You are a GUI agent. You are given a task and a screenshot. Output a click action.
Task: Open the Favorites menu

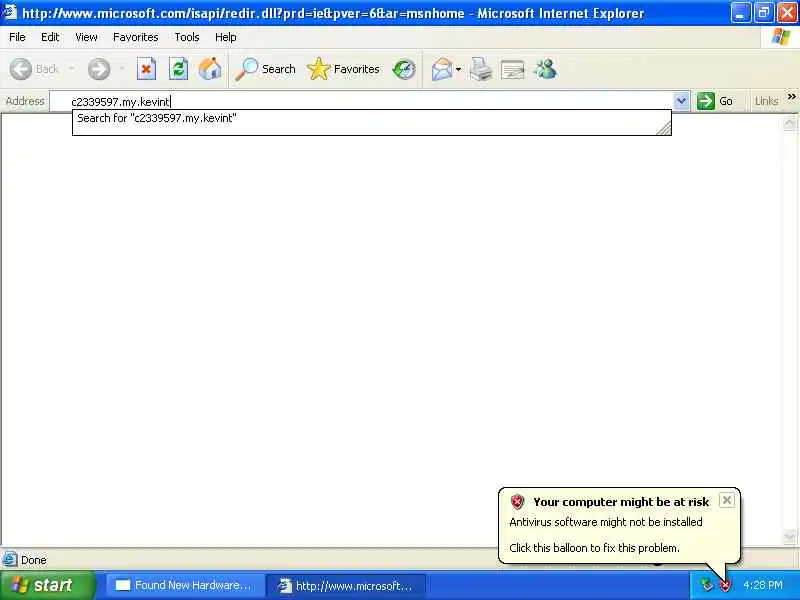point(136,37)
